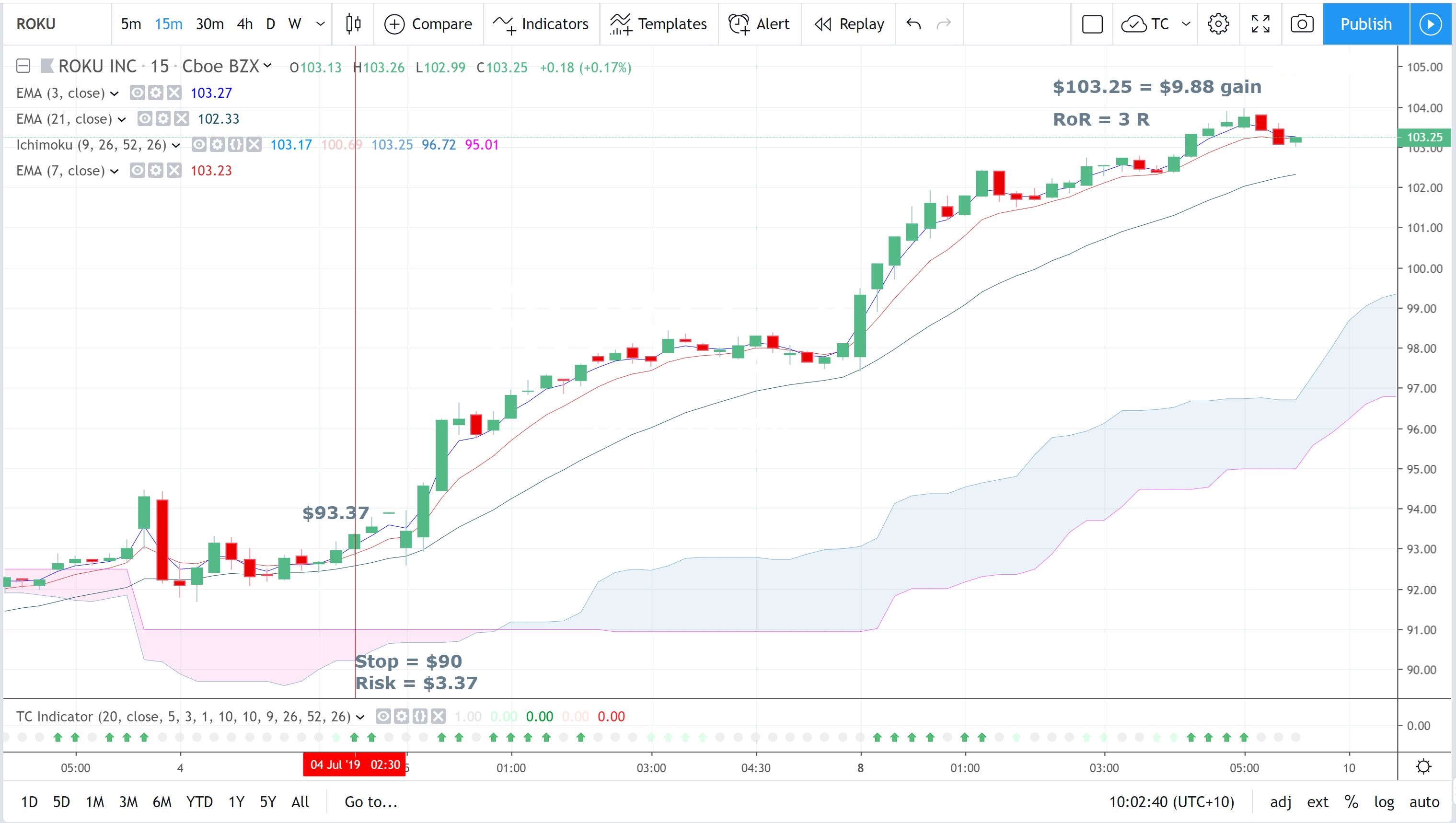Click the ROKU symbol search field
Image resolution: width=1456 pixels, height=823 pixels.
pos(58,24)
